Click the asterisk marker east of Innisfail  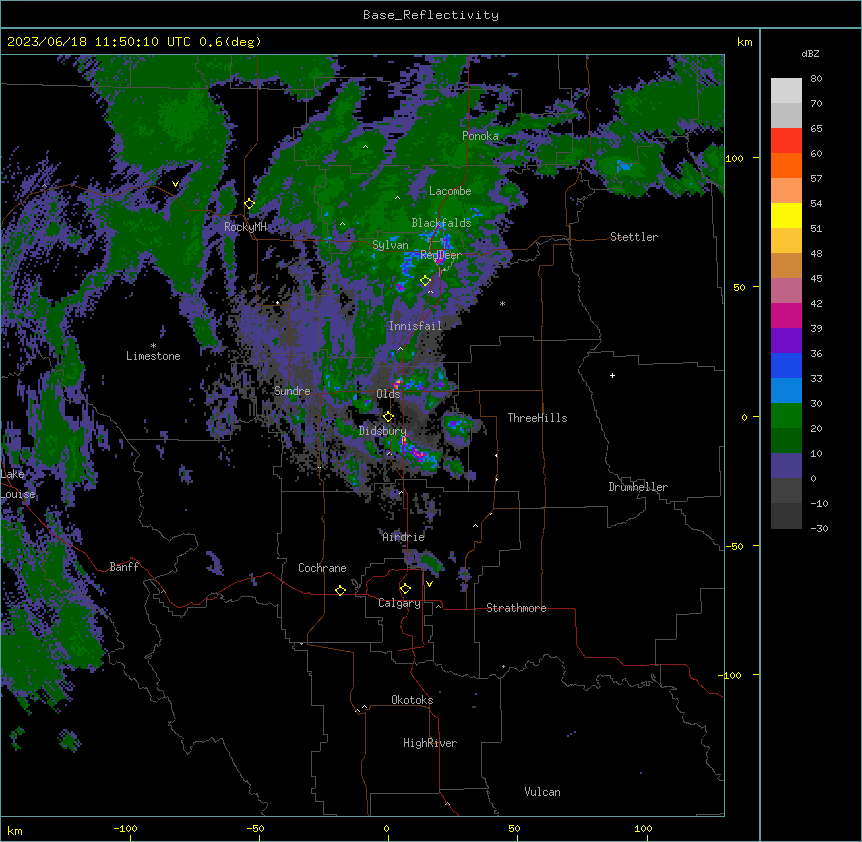pyautogui.click(x=502, y=303)
